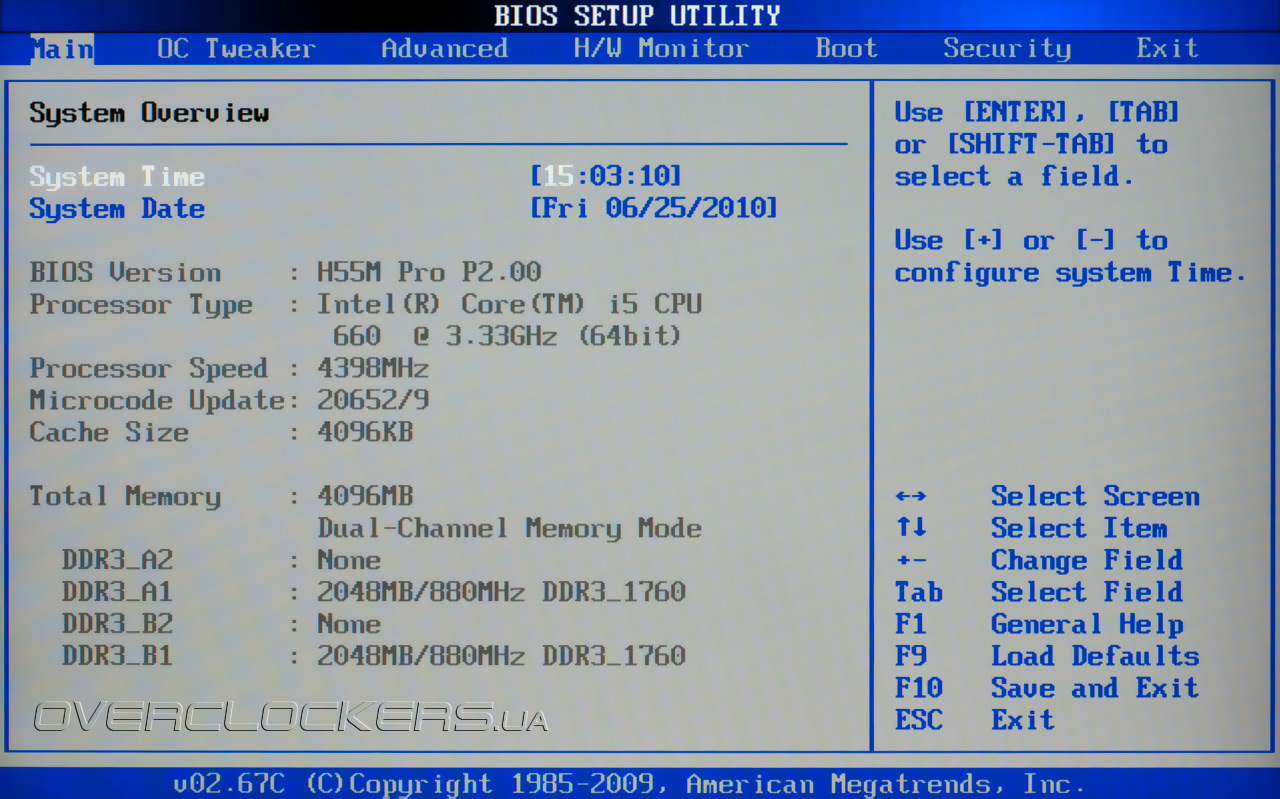
Task: Select the Exit tab in the top menu
Action: tap(1167, 48)
